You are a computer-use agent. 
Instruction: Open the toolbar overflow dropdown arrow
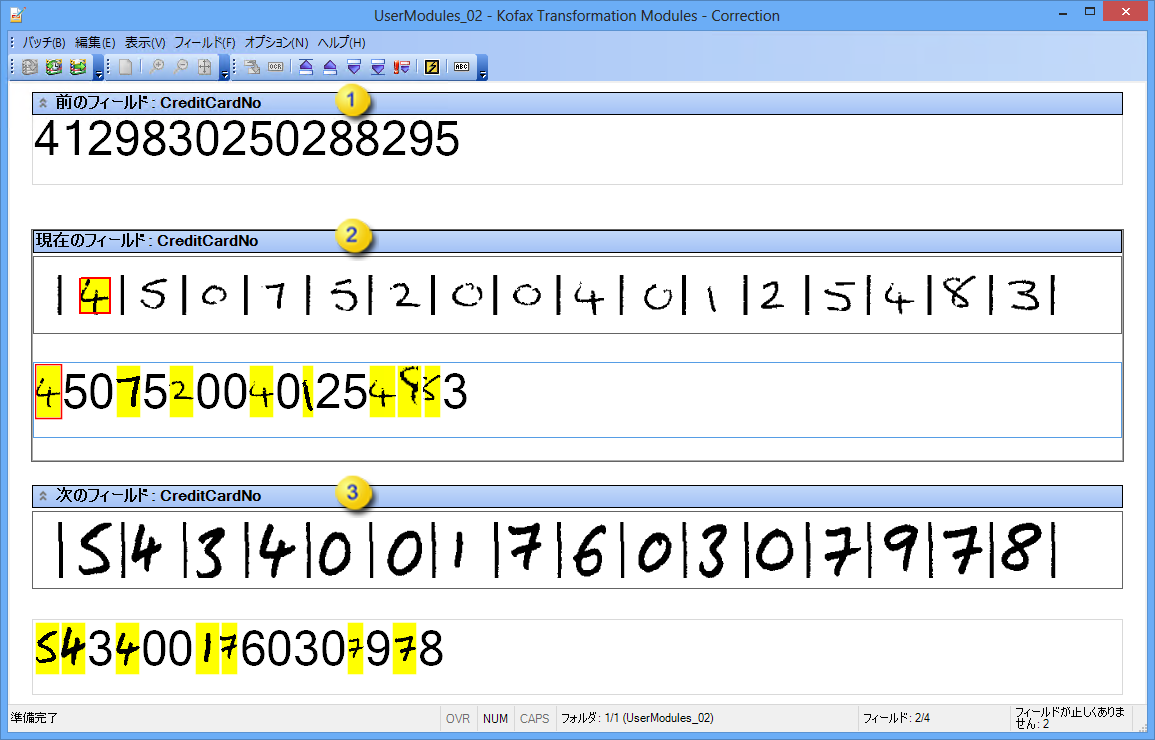(484, 71)
